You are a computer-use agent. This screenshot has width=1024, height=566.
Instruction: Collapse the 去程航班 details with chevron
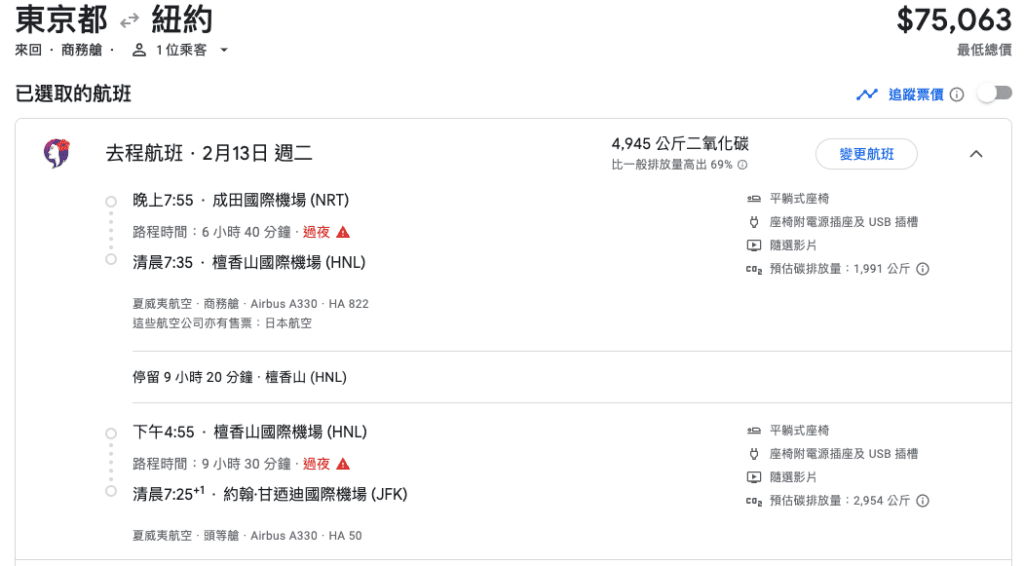(x=976, y=154)
